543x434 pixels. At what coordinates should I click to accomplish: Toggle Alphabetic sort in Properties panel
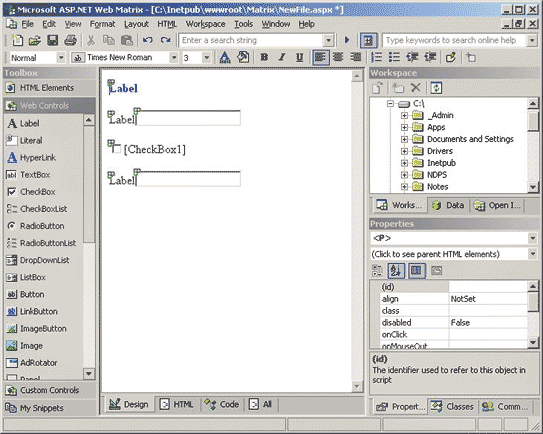(396, 271)
